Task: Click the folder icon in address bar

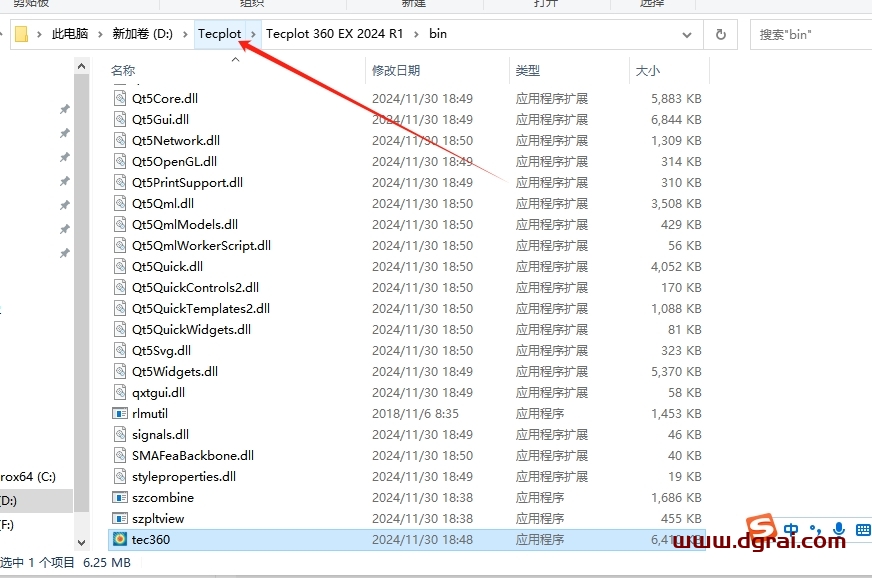Action: click(22, 34)
